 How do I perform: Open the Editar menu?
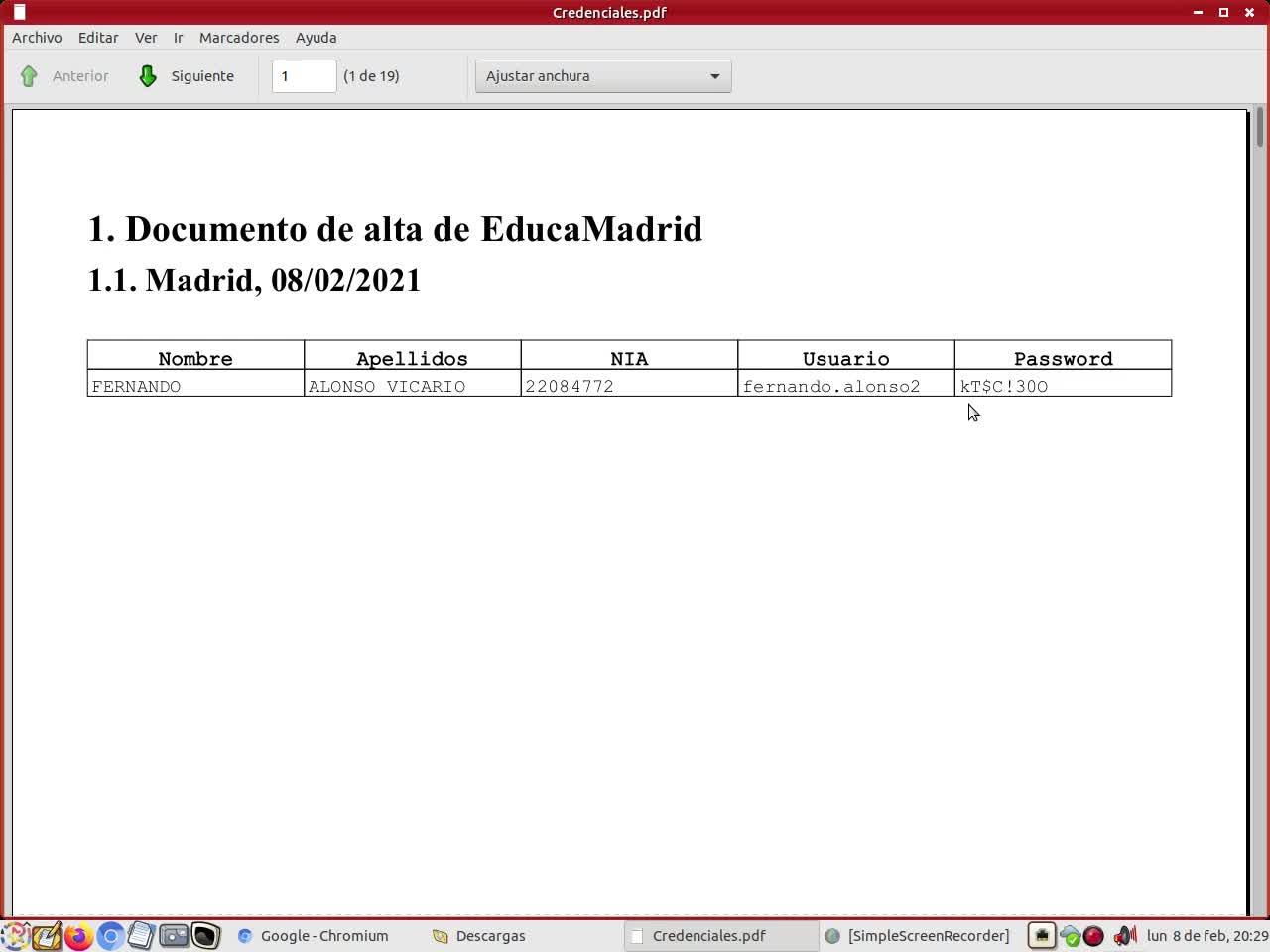coord(98,38)
